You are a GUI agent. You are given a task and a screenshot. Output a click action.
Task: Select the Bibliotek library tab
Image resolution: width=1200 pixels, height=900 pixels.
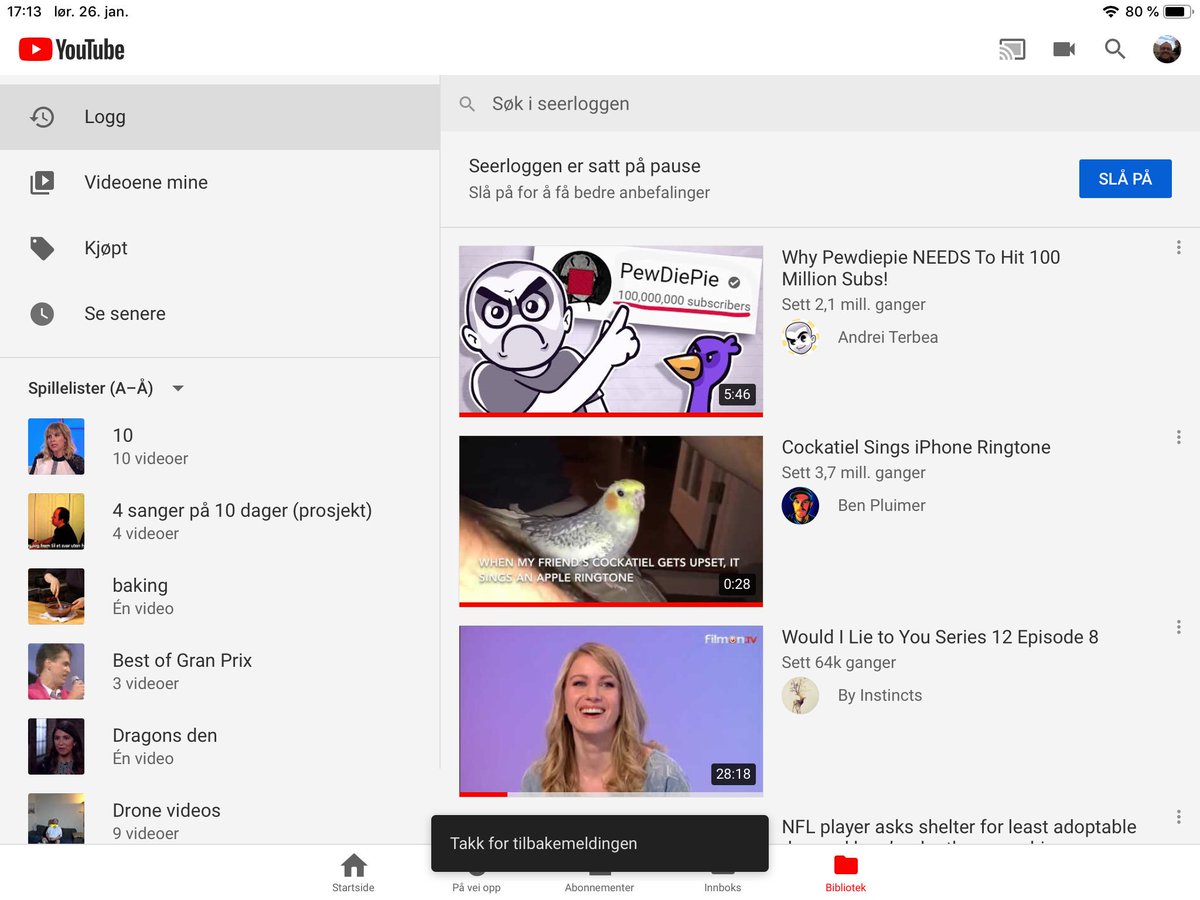845,873
